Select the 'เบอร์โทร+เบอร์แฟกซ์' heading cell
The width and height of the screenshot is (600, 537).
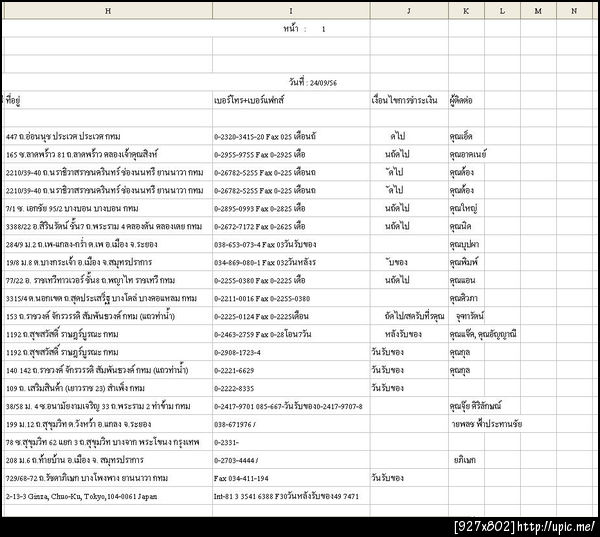tap(291, 100)
